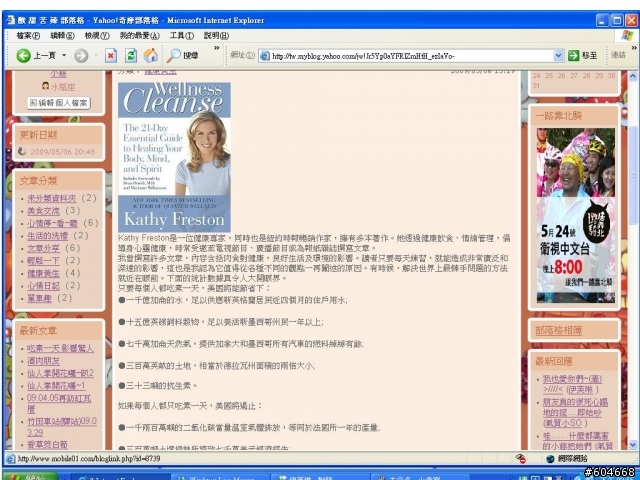Click the Windows flag throbber icon
The image size is (640, 480).
[627, 36]
